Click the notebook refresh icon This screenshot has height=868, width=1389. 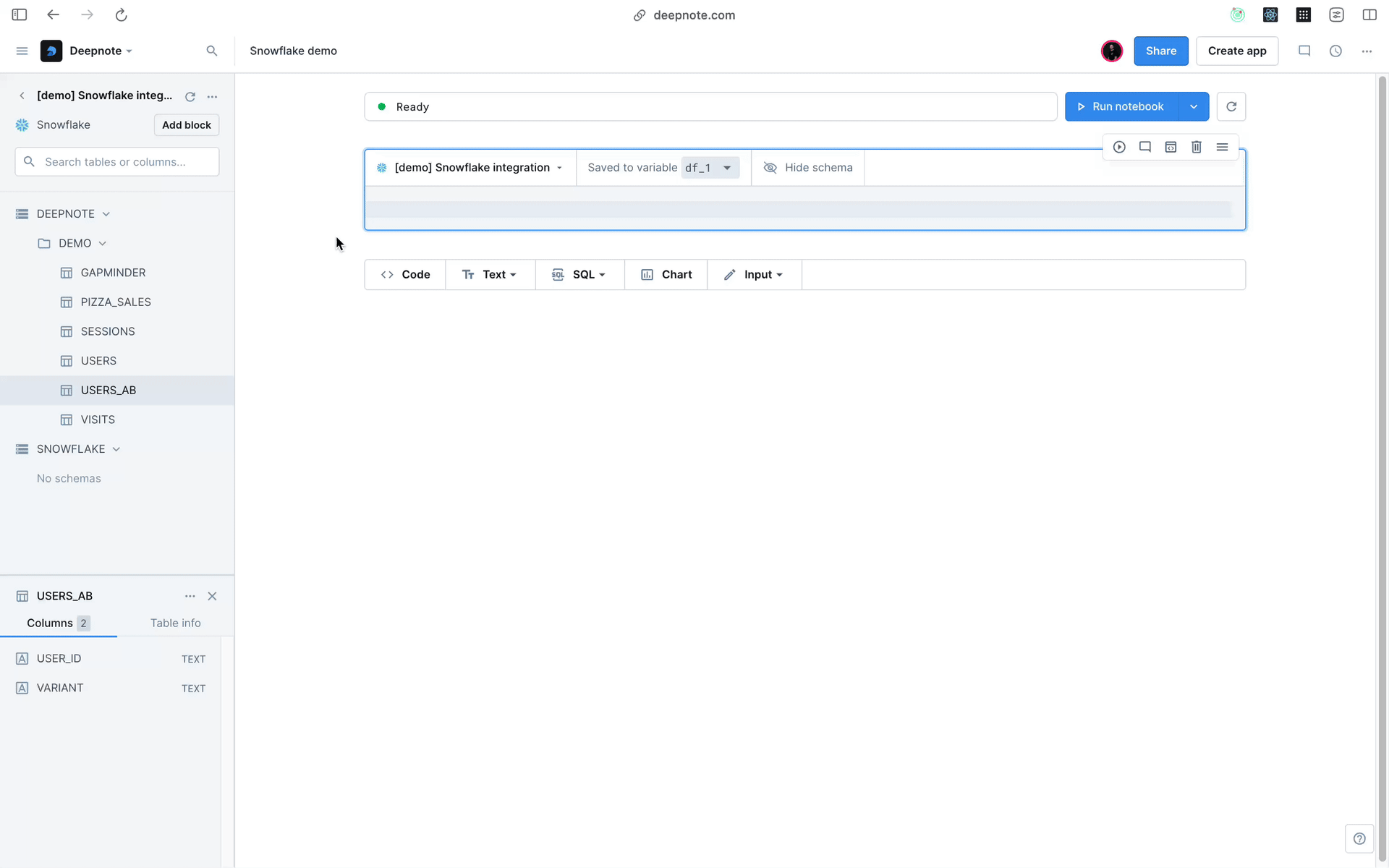(1231, 106)
